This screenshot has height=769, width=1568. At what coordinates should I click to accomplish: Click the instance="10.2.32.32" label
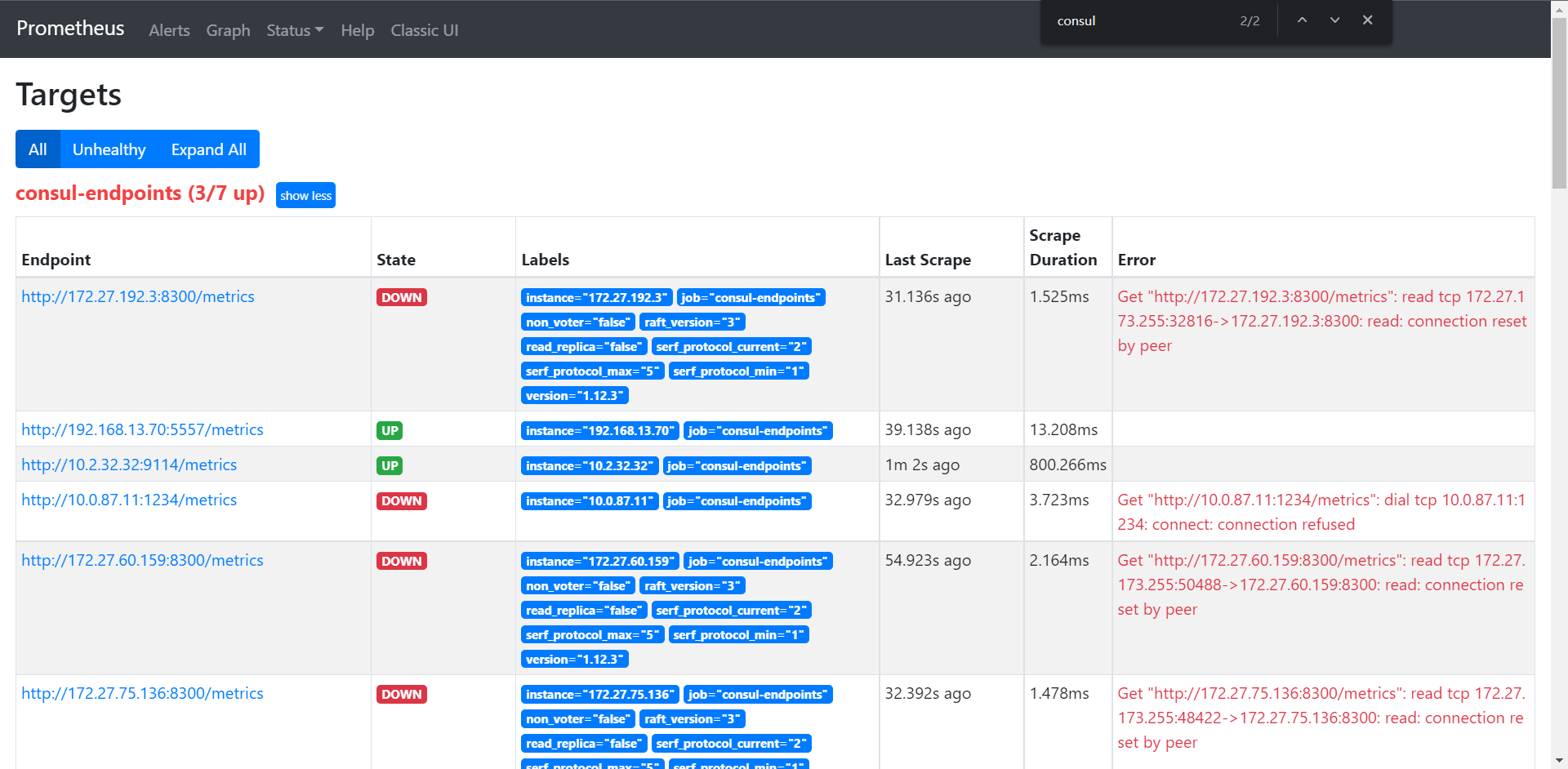click(x=590, y=465)
